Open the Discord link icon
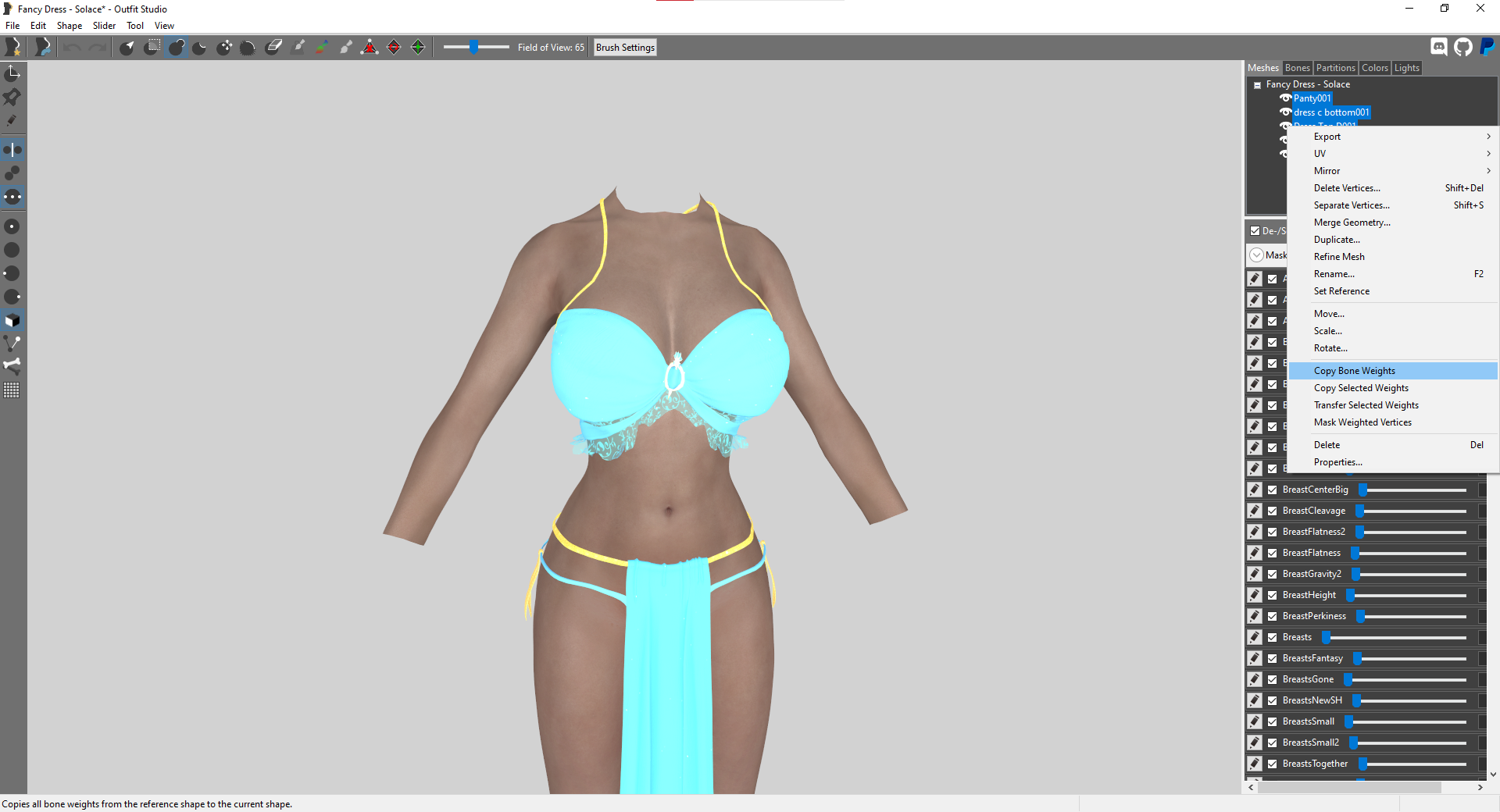The image size is (1500, 812). [x=1439, y=47]
